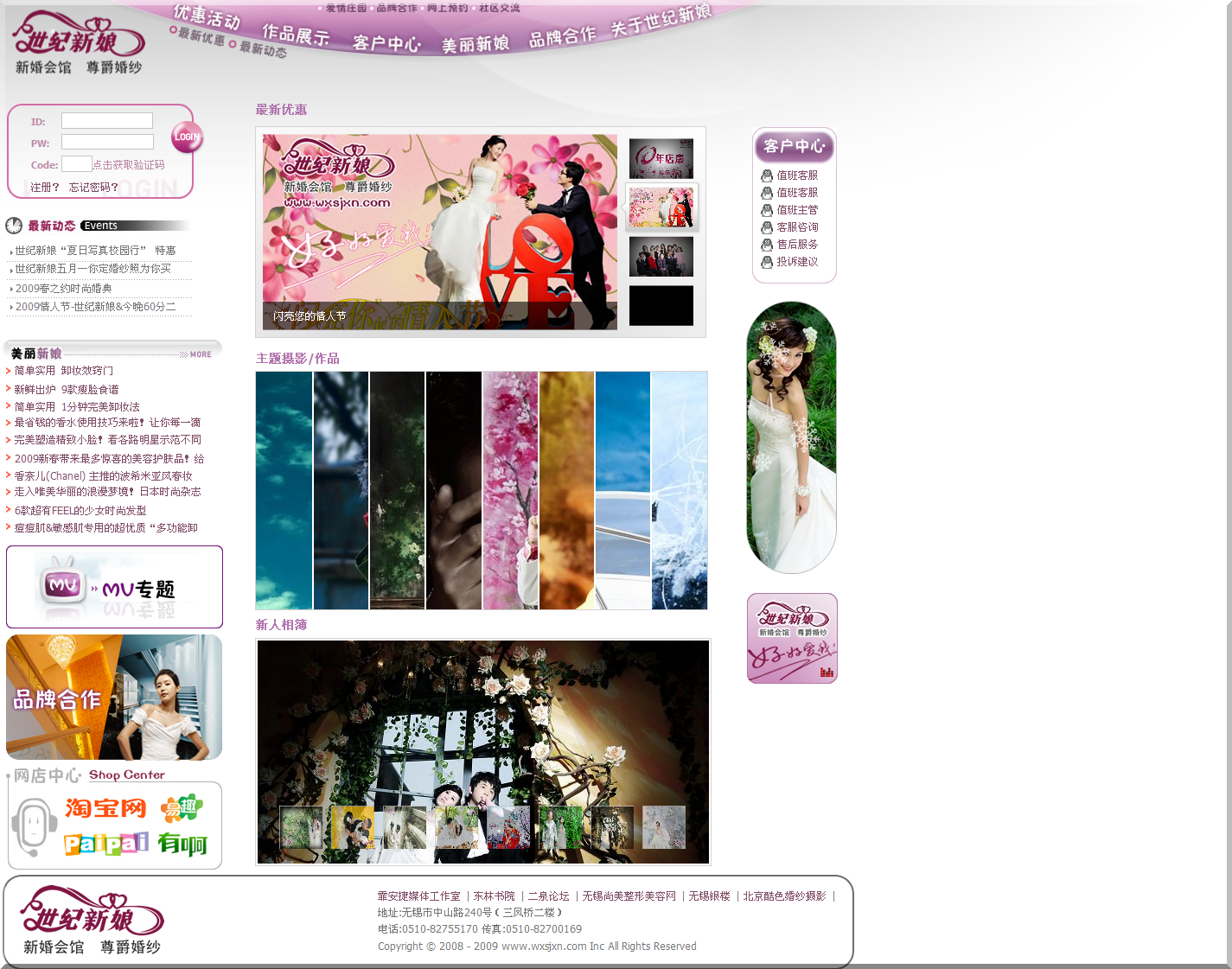Open 投诉建议 complaint QQ penguin icon
Viewport: 1232px width, 969px height.
766,261
